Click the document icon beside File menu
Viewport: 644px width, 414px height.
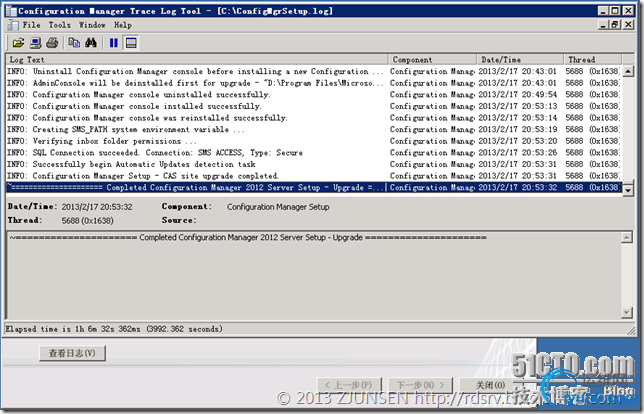pos(13,25)
